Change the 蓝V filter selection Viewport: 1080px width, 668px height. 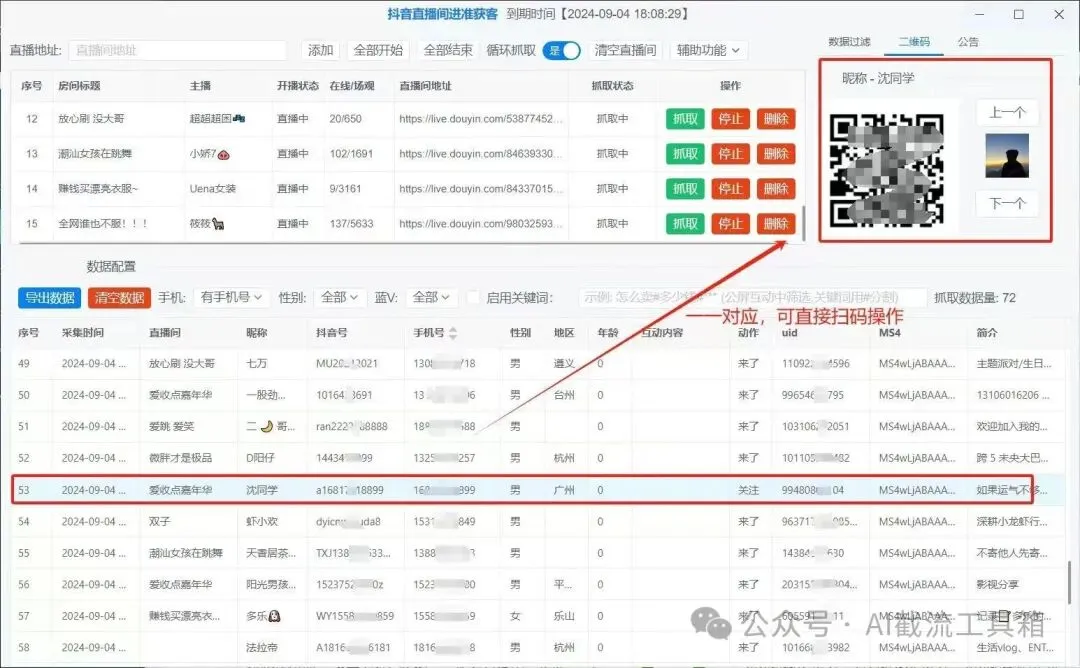click(x=429, y=297)
